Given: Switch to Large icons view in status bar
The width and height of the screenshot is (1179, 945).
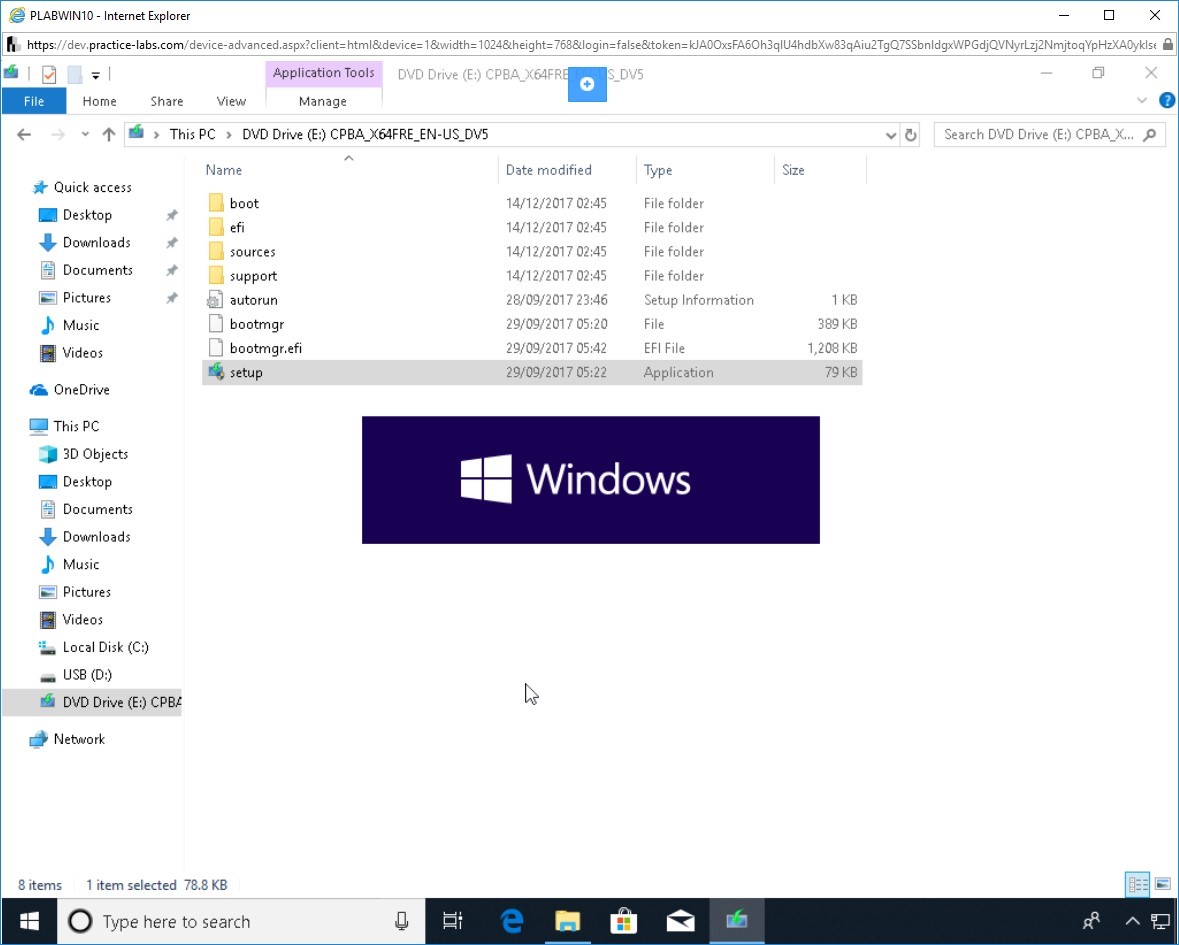Looking at the screenshot, I should (x=1162, y=884).
